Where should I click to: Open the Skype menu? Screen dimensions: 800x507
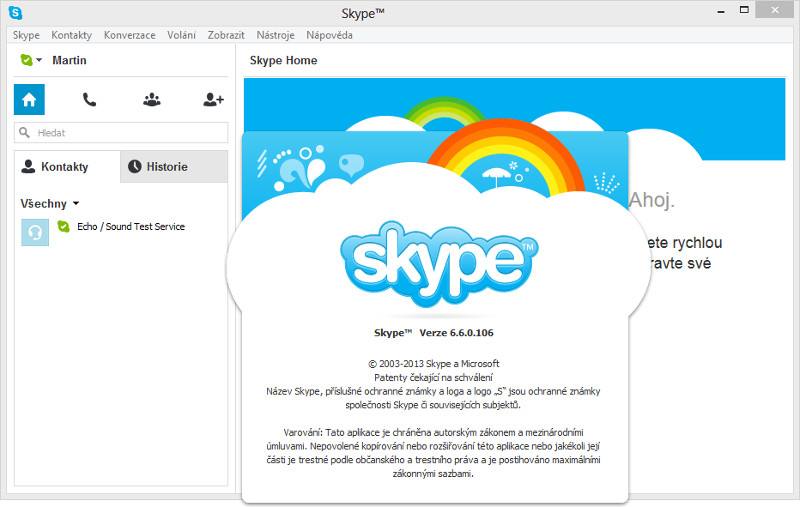point(26,35)
